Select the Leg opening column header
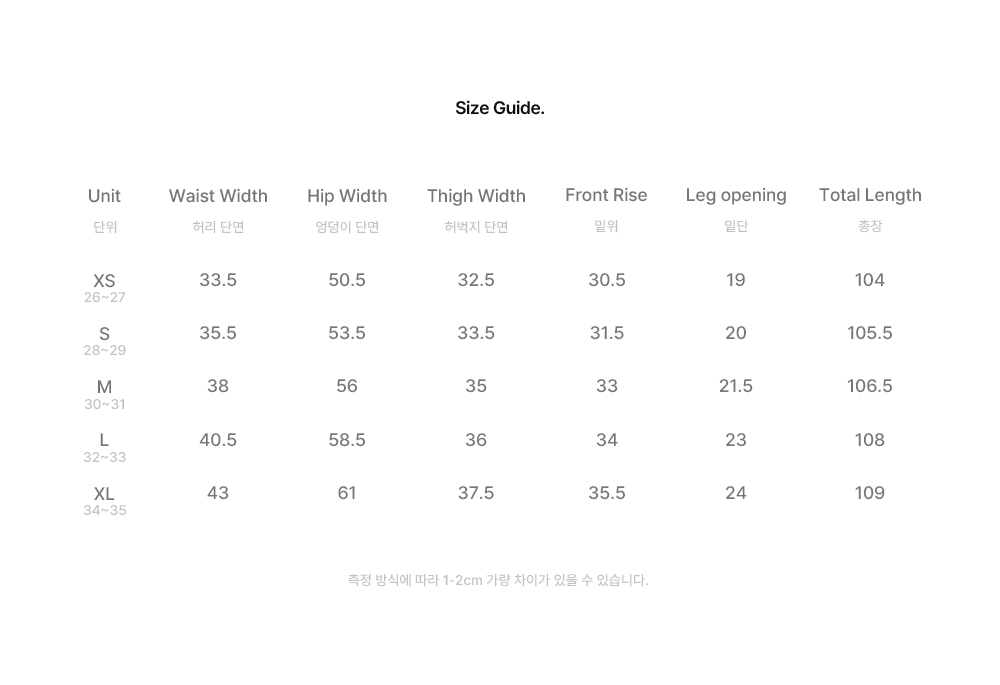1000x685 pixels. click(x=736, y=196)
